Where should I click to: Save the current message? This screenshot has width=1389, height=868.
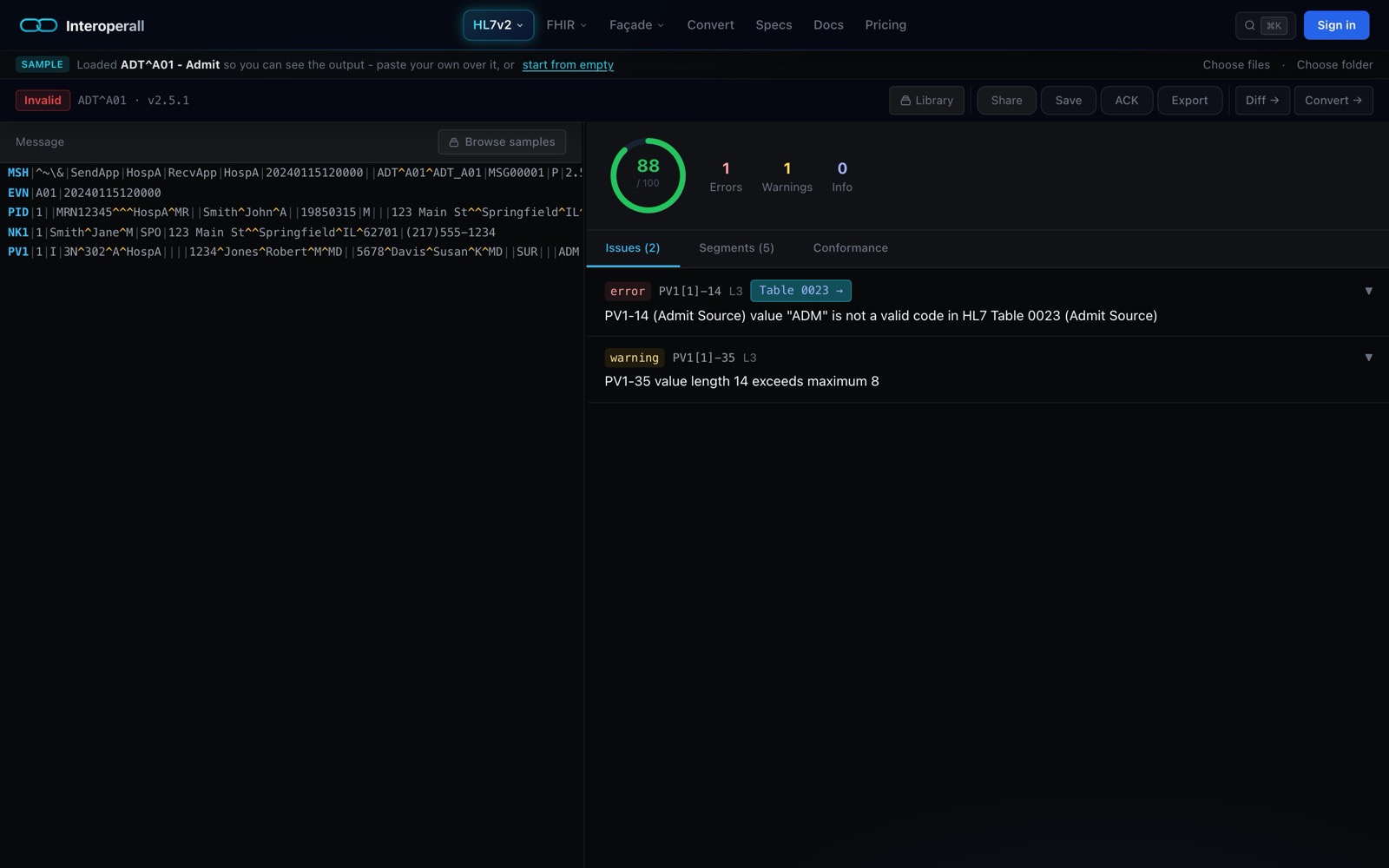[1068, 101]
